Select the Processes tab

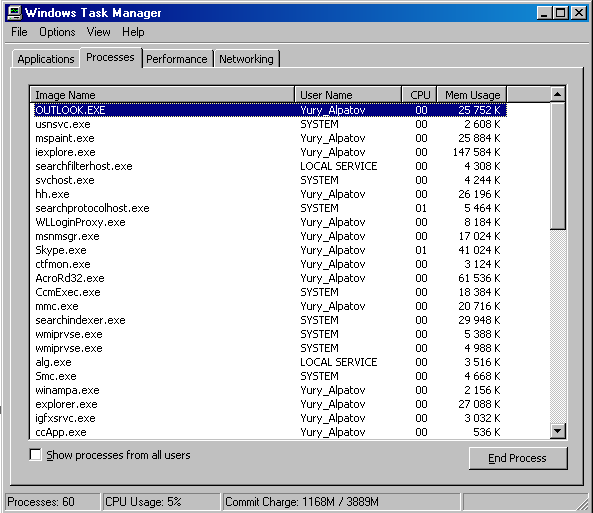coord(110,58)
